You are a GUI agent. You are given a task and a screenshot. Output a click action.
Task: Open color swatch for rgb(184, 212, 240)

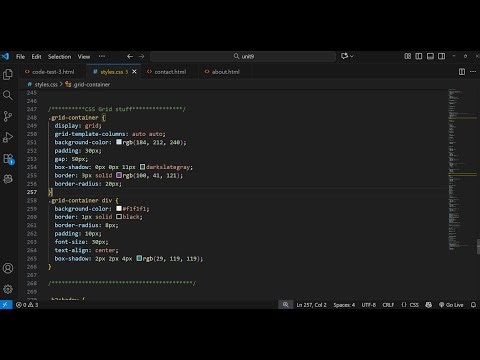coord(119,142)
